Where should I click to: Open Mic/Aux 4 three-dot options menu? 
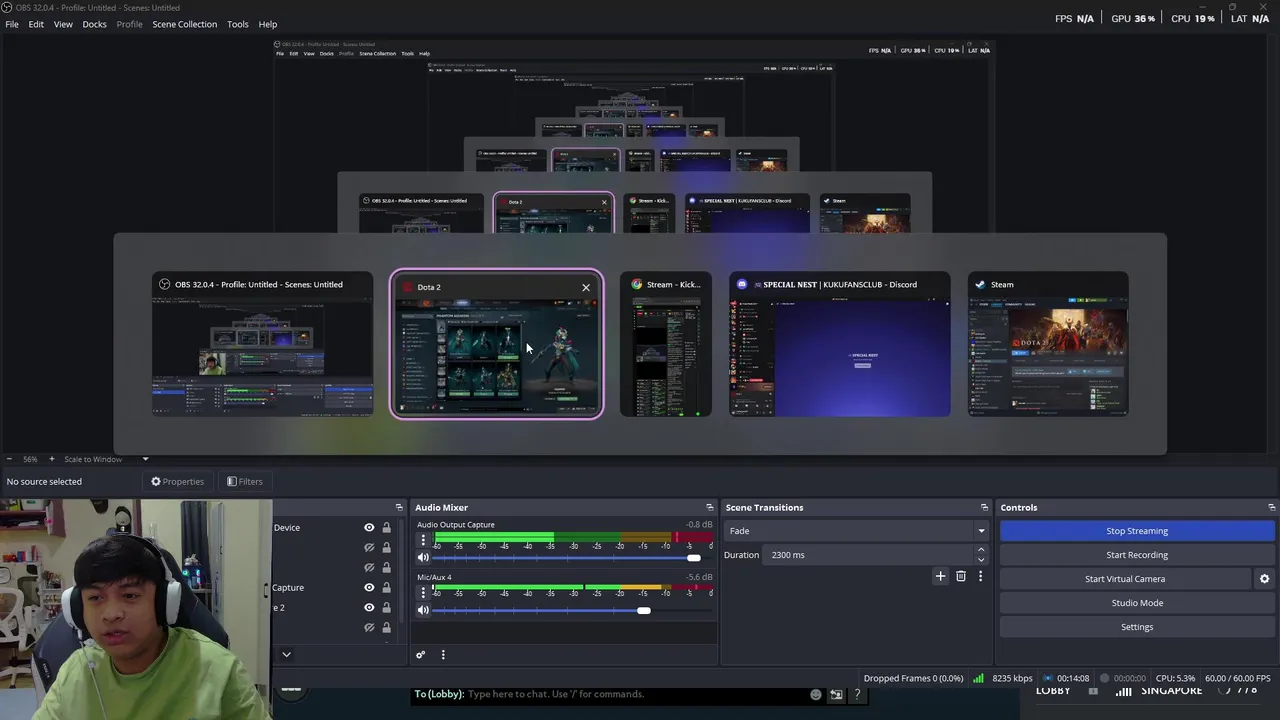pyautogui.click(x=423, y=592)
